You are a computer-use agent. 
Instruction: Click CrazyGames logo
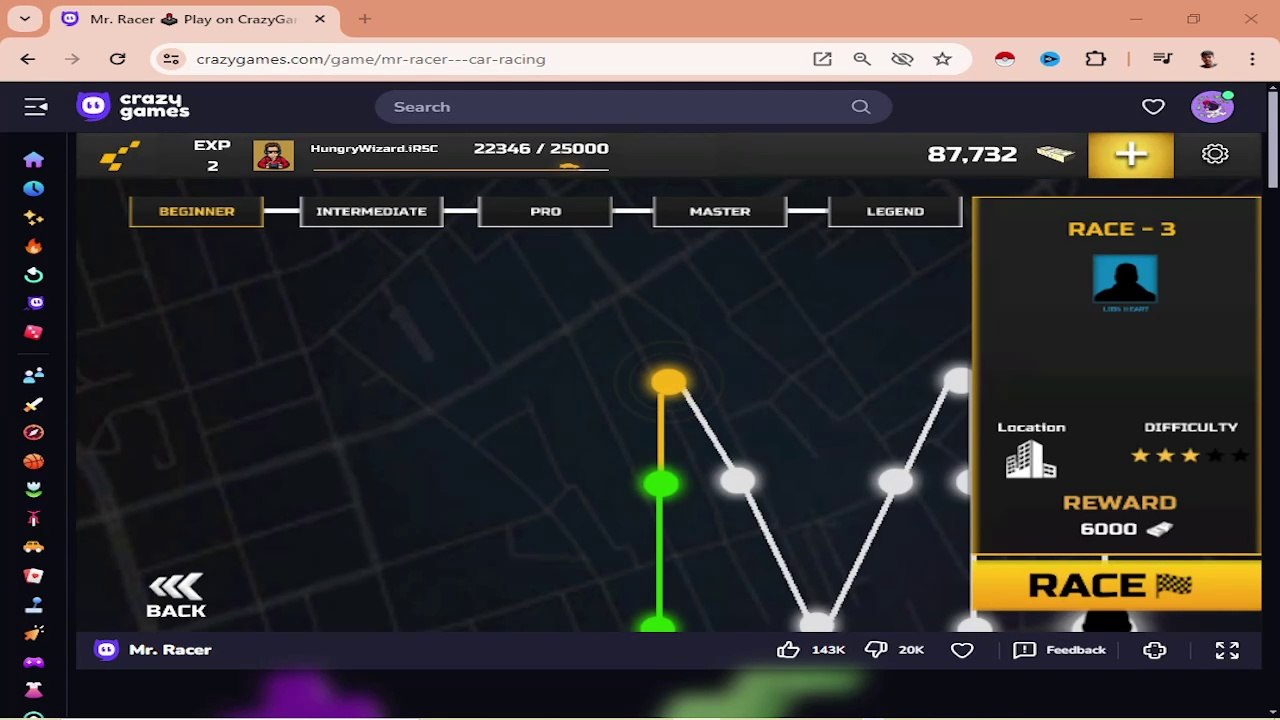[x=133, y=106]
